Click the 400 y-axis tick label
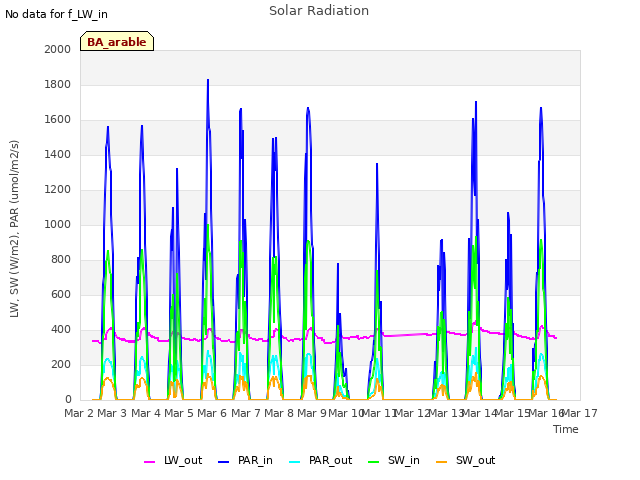The image size is (640, 480). pyautogui.click(x=61, y=329)
